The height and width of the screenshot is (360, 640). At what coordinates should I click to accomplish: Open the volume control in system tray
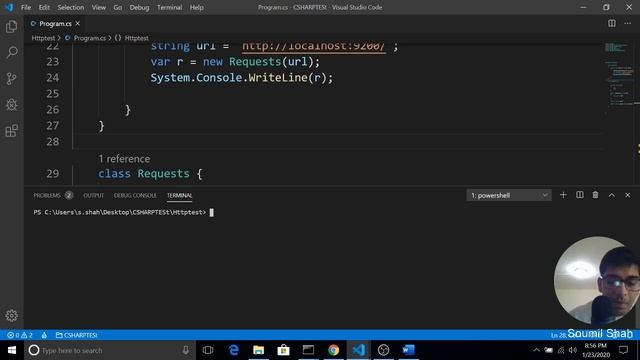coord(573,350)
